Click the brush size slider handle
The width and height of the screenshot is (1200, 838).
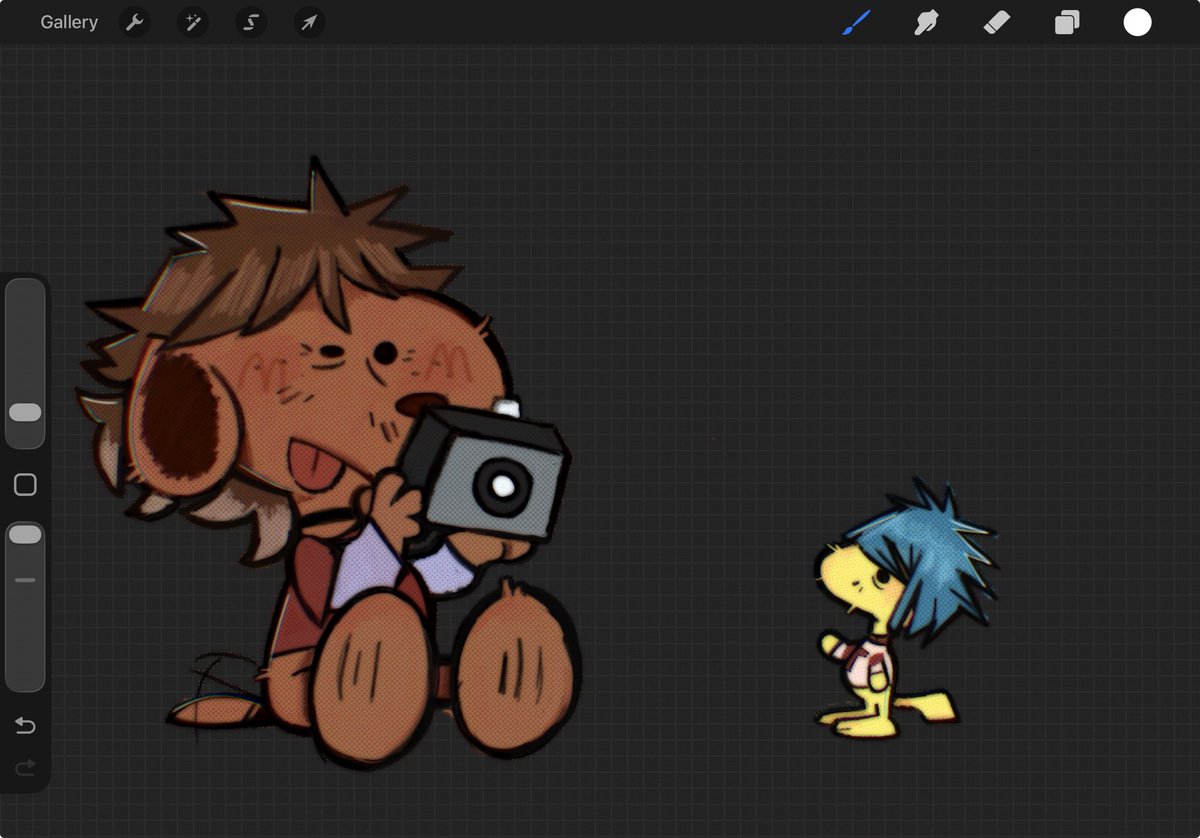pyautogui.click(x=25, y=412)
